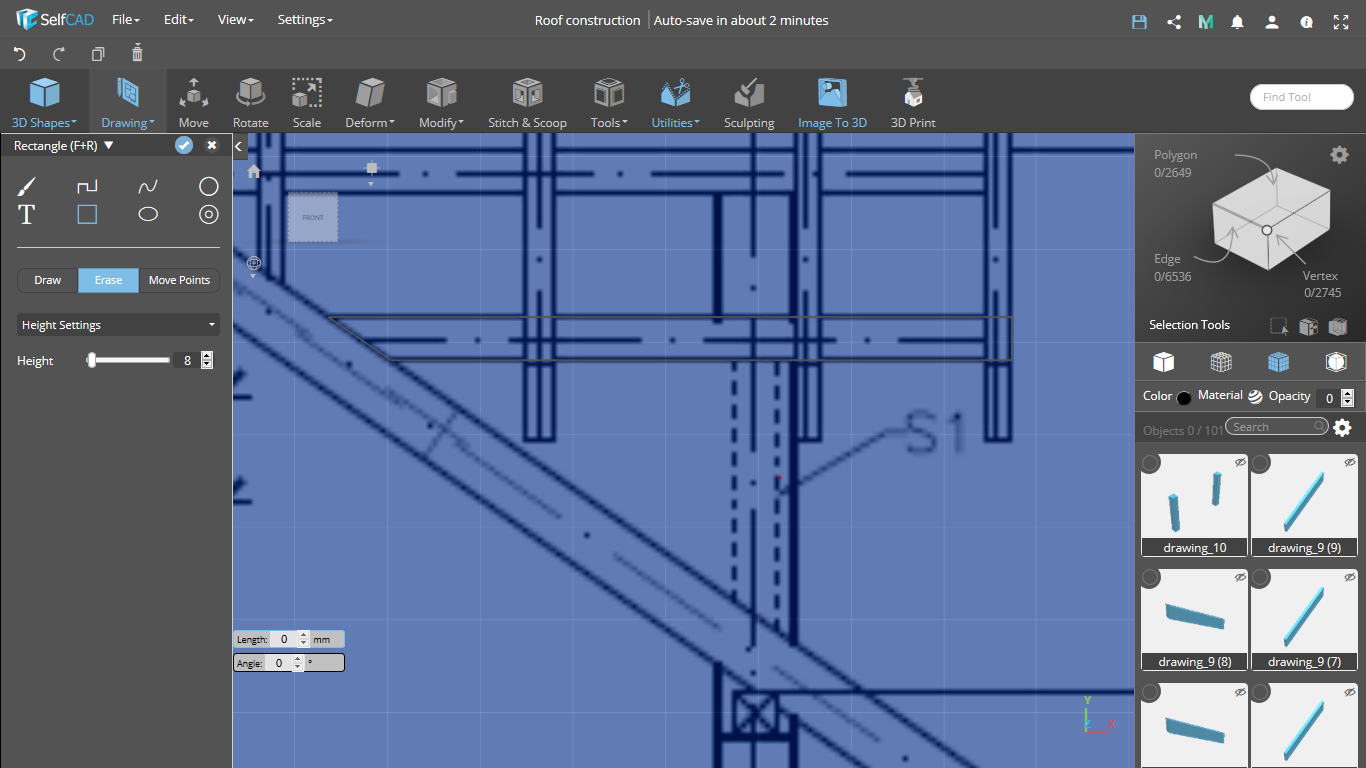Open selection settings gear icon
The width and height of the screenshot is (1366, 768).
point(1339,154)
